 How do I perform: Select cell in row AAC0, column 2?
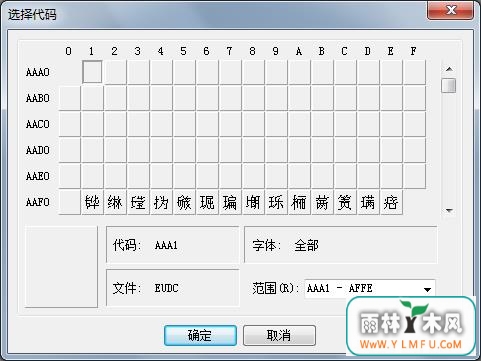(115, 124)
